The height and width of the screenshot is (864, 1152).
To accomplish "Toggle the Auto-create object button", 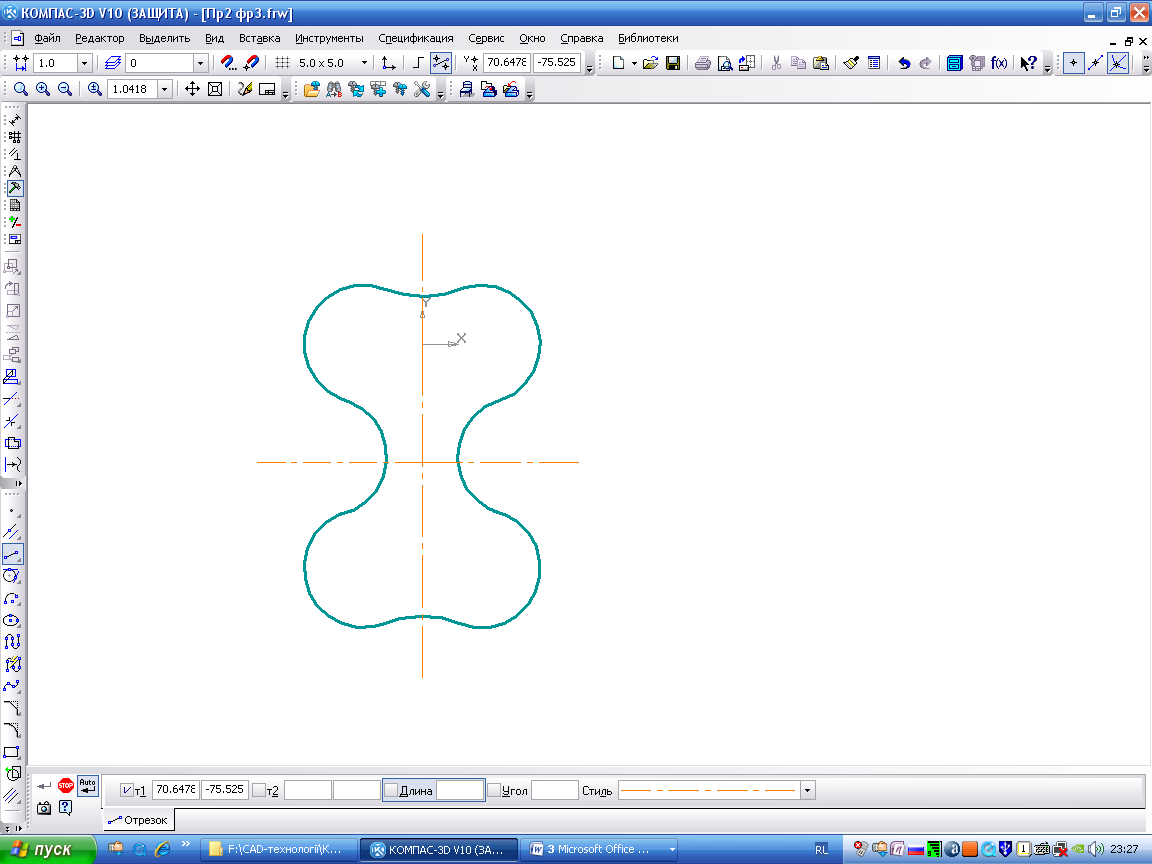I will click(x=88, y=785).
